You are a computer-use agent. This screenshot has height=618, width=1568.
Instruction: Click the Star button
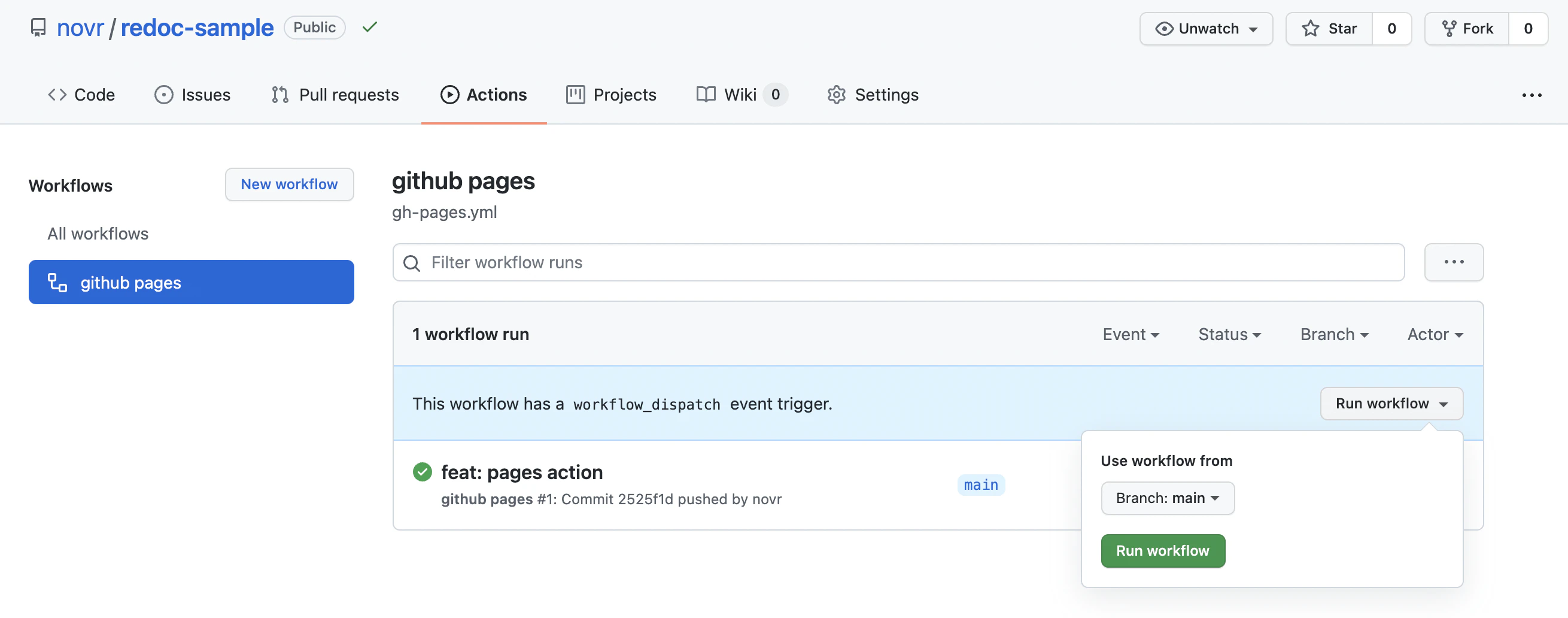(x=1329, y=29)
